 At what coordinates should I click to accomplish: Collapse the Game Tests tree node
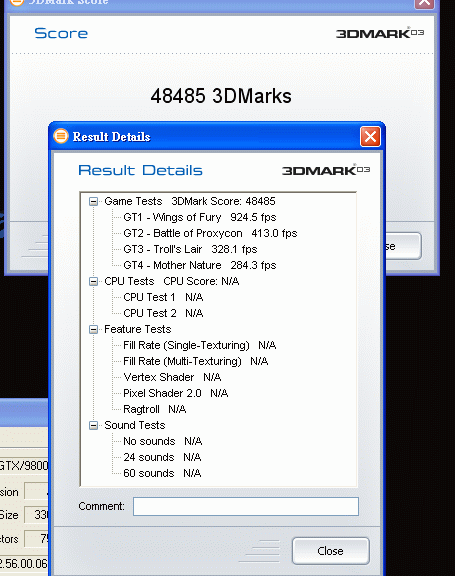coord(93,202)
